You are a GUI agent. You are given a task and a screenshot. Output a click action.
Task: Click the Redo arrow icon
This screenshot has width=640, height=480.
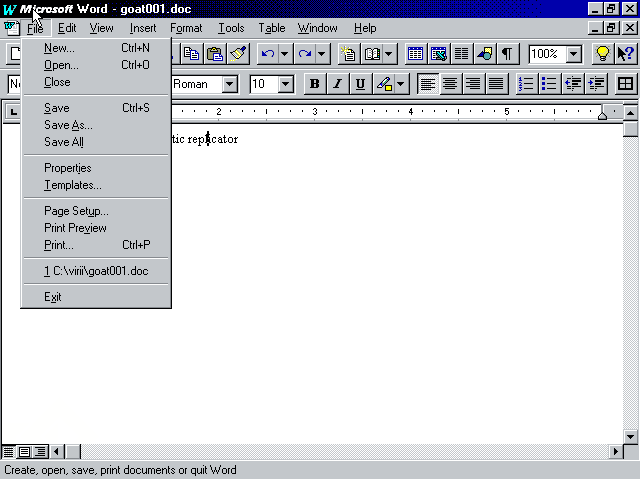coord(305,54)
